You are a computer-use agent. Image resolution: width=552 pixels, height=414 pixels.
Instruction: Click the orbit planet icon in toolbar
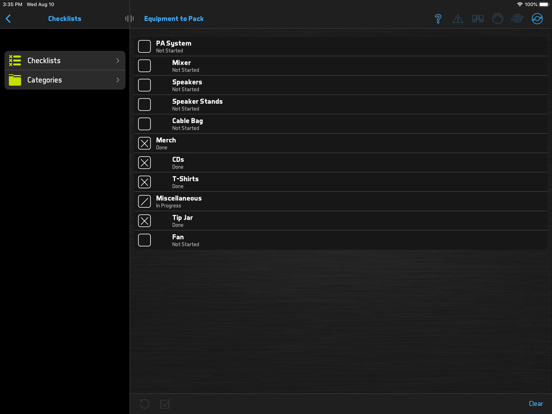(517, 19)
